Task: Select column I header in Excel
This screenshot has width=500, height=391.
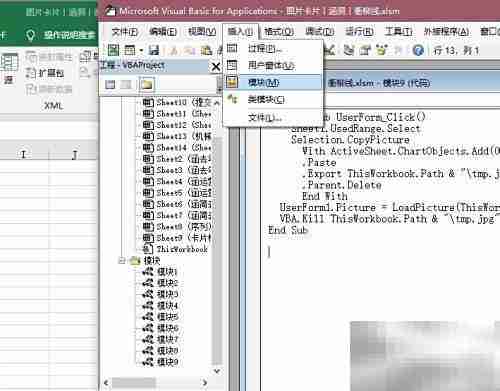Action: (x=24, y=155)
